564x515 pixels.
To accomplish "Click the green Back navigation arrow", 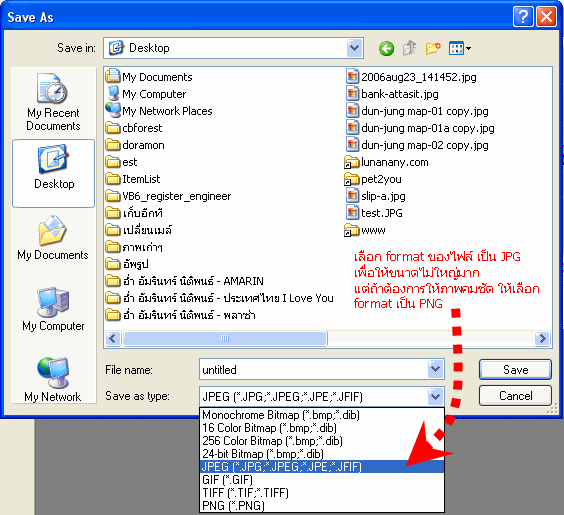I will click(386, 48).
